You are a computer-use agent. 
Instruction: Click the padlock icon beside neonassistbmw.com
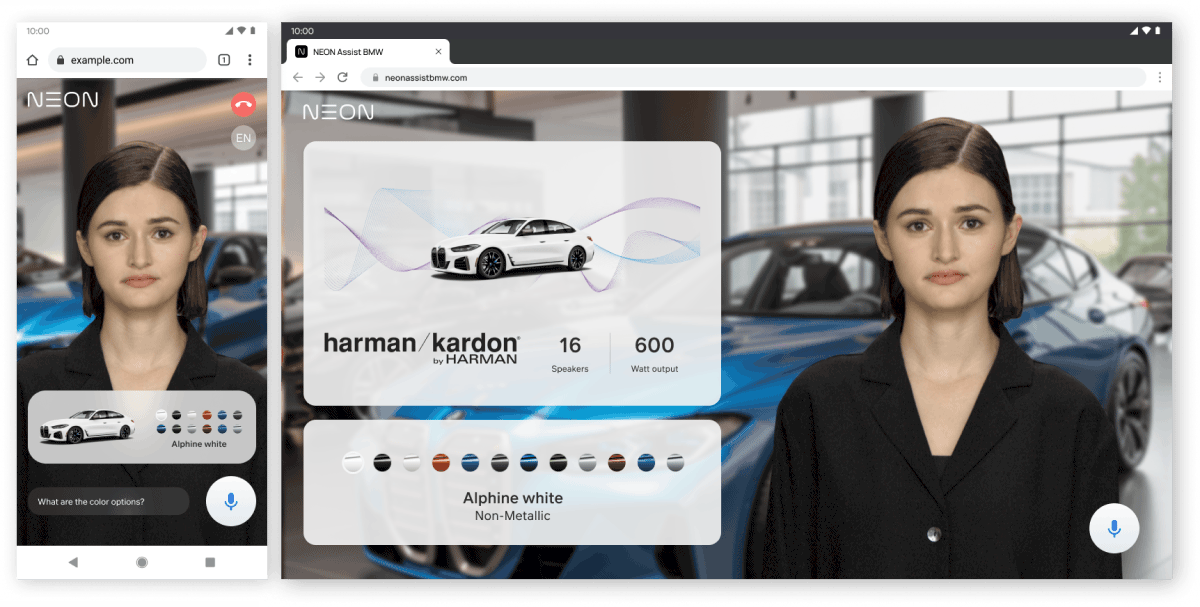pyautogui.click(x=375, y=77)
